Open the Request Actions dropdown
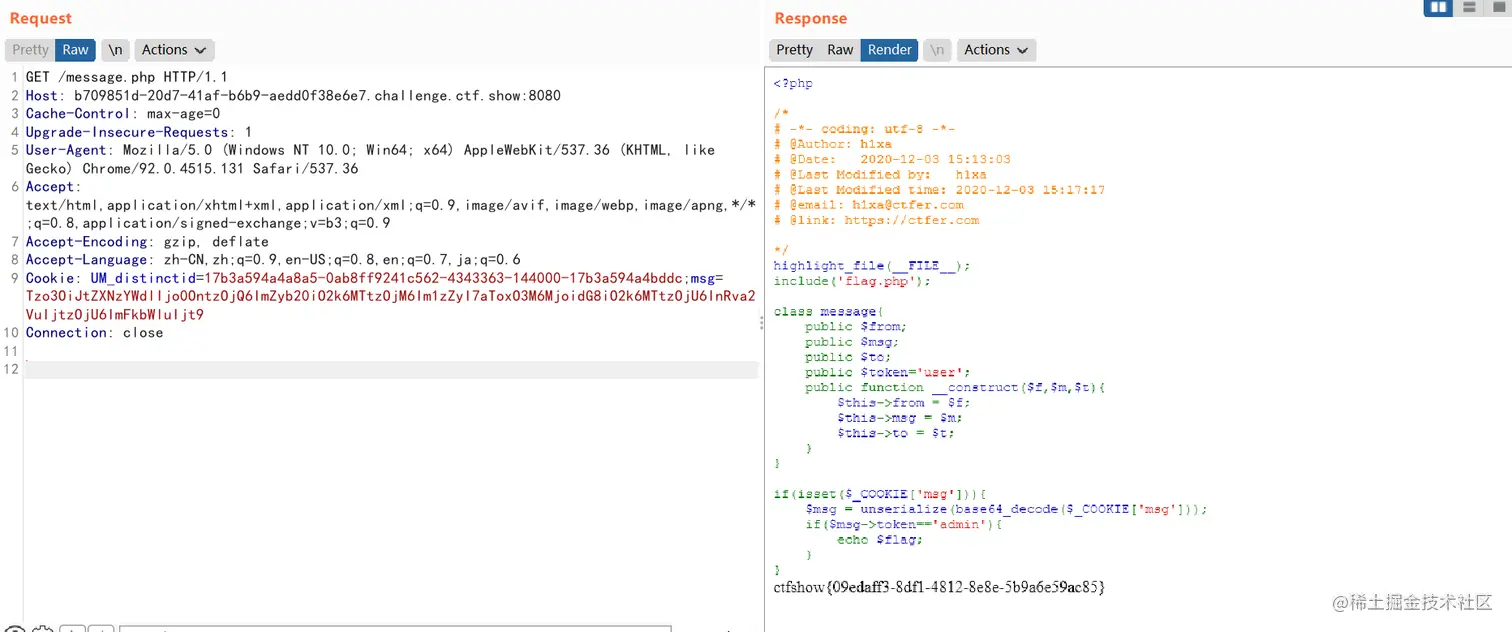Image resolution: width=1512 pixels, height=632 pixels. 174,50
